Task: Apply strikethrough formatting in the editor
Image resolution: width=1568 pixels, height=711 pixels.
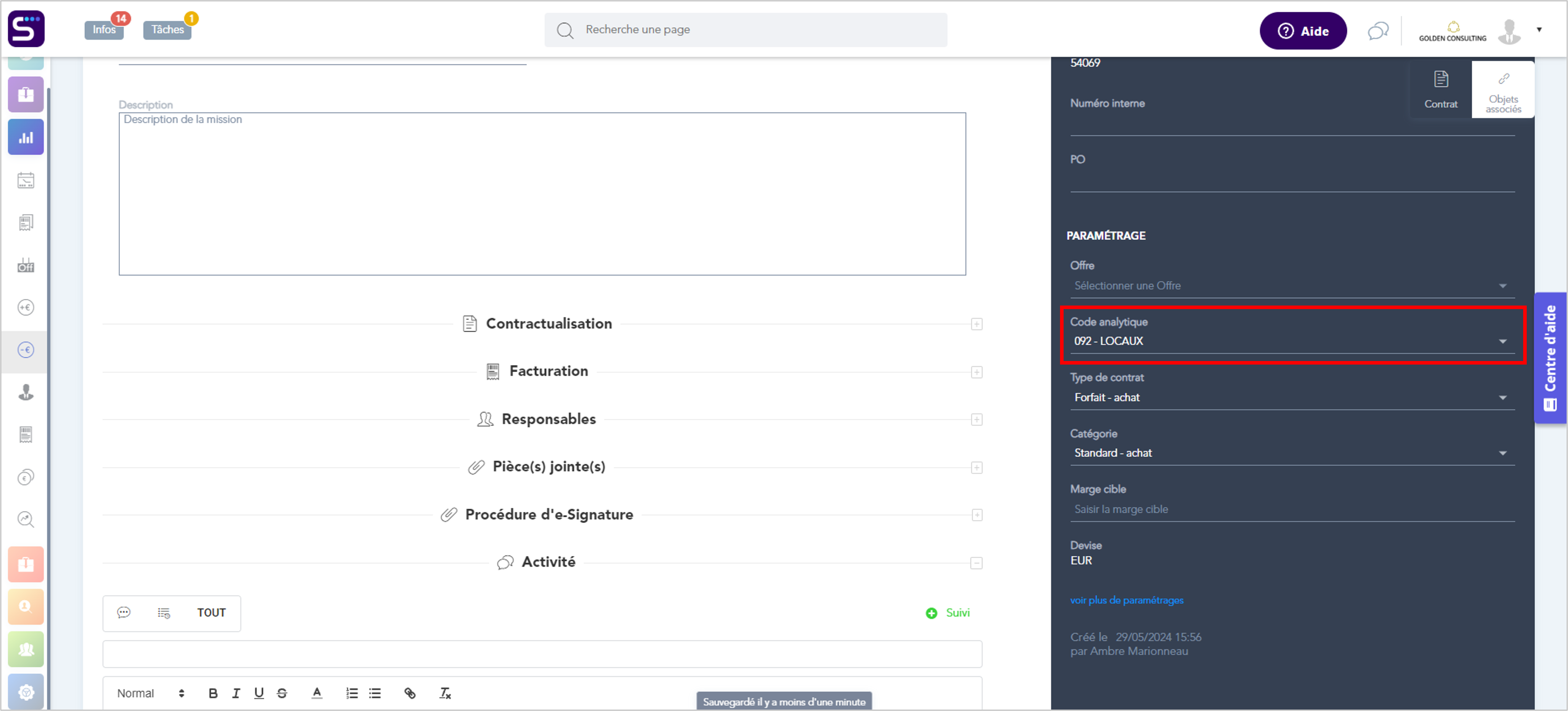Action: pyautogui.click(x=282, y=693)
